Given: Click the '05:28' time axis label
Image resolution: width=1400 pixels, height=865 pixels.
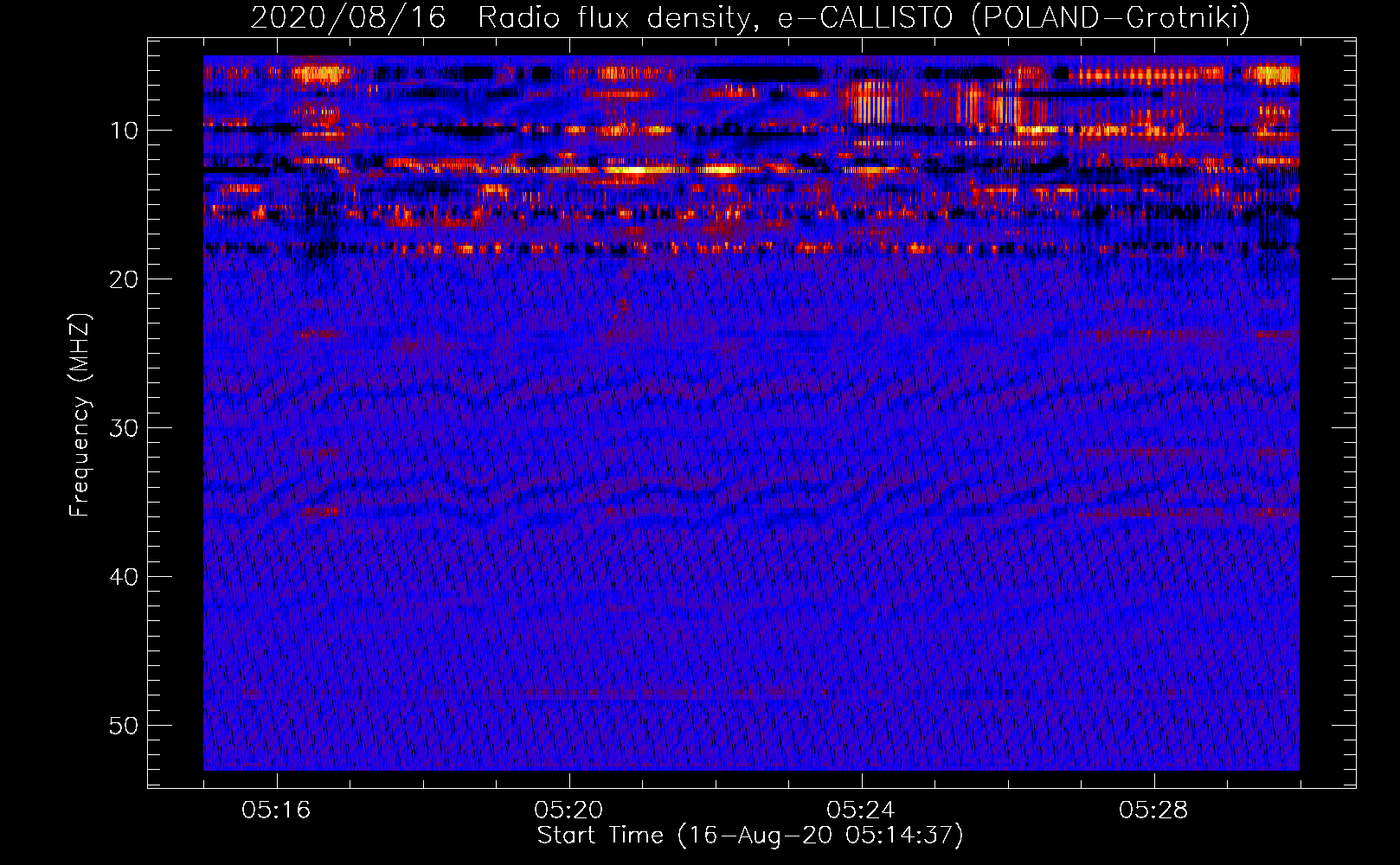Looking at the screenshot, I should point(1153,811).
